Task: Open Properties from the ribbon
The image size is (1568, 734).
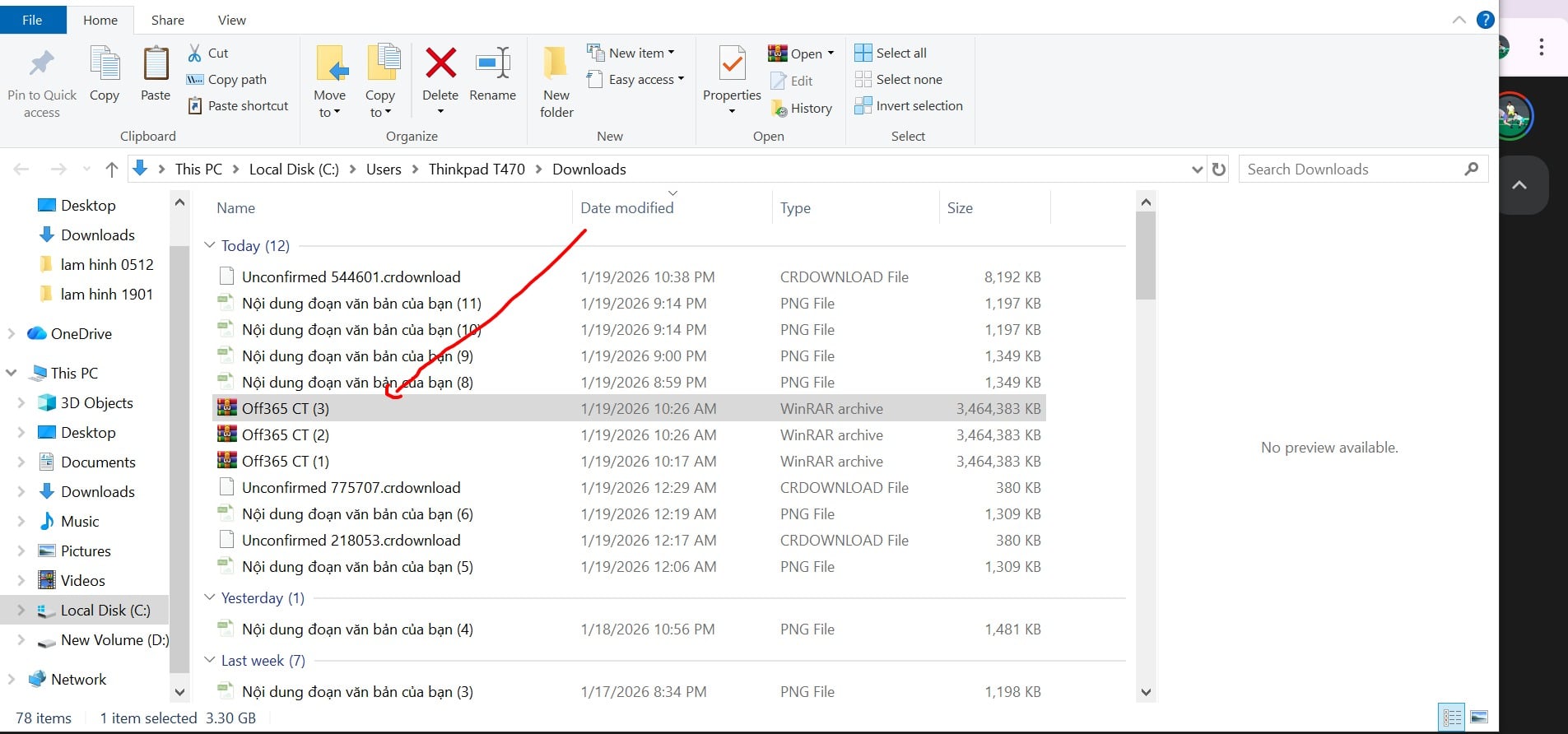Action: 731,64
